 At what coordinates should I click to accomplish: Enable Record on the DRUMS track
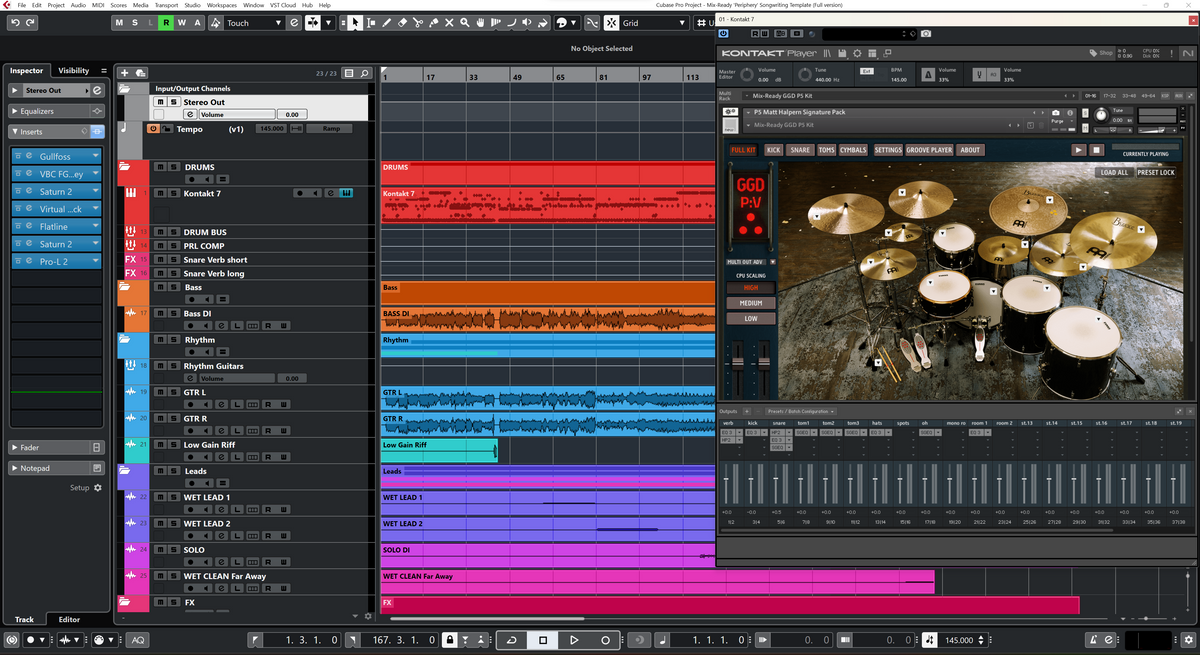(191, 179)
